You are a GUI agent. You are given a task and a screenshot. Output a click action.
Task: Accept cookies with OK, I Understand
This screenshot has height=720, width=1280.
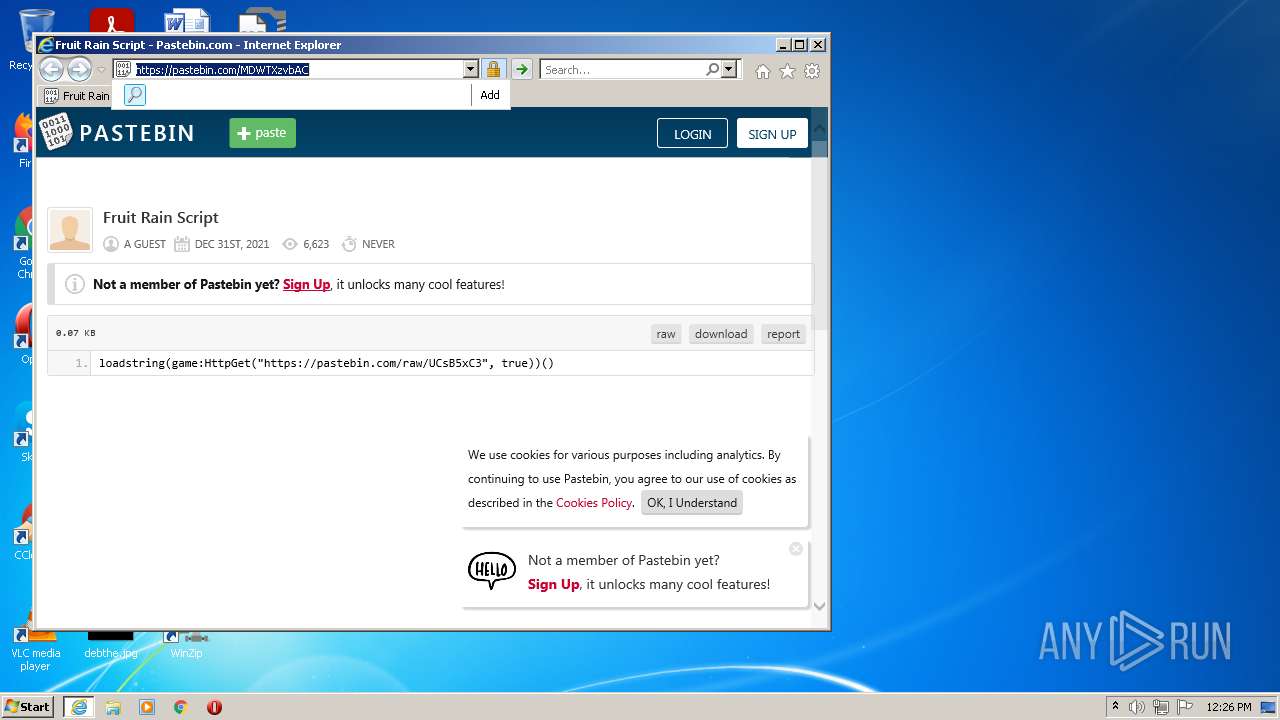point(692,503)
